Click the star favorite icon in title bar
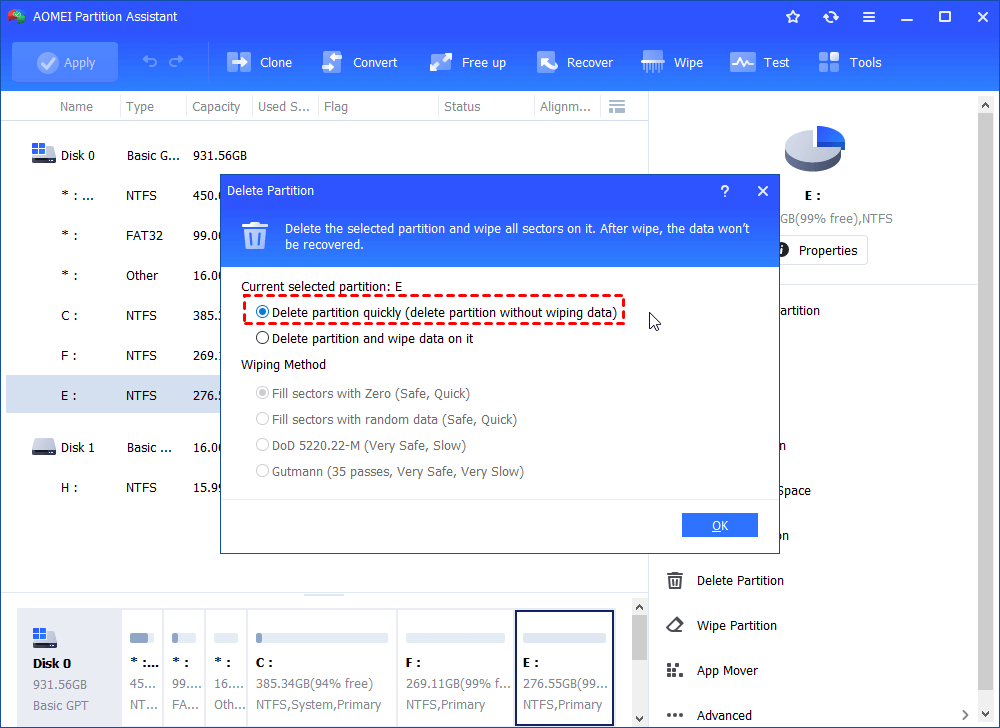Screen dimensions: 1000x728 pos(793,17)
